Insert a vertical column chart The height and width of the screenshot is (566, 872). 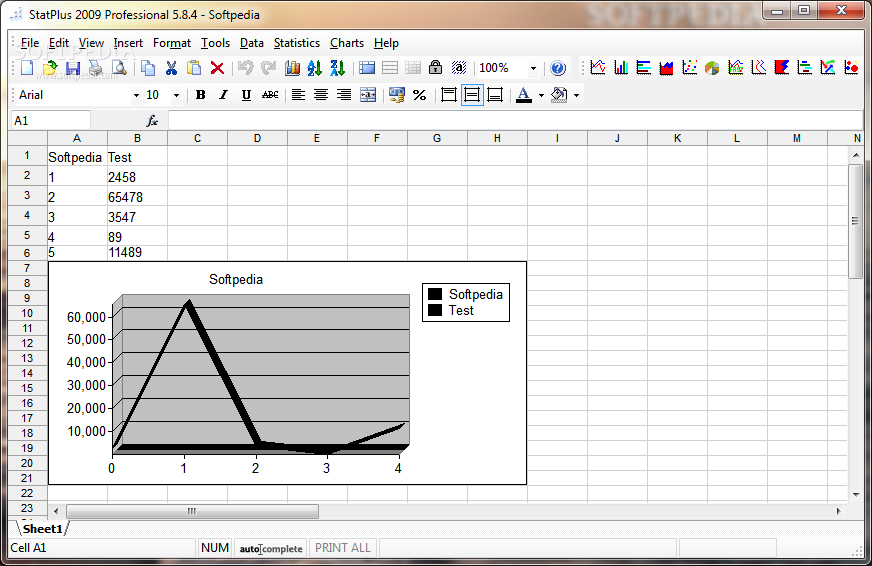coord(621,67)
